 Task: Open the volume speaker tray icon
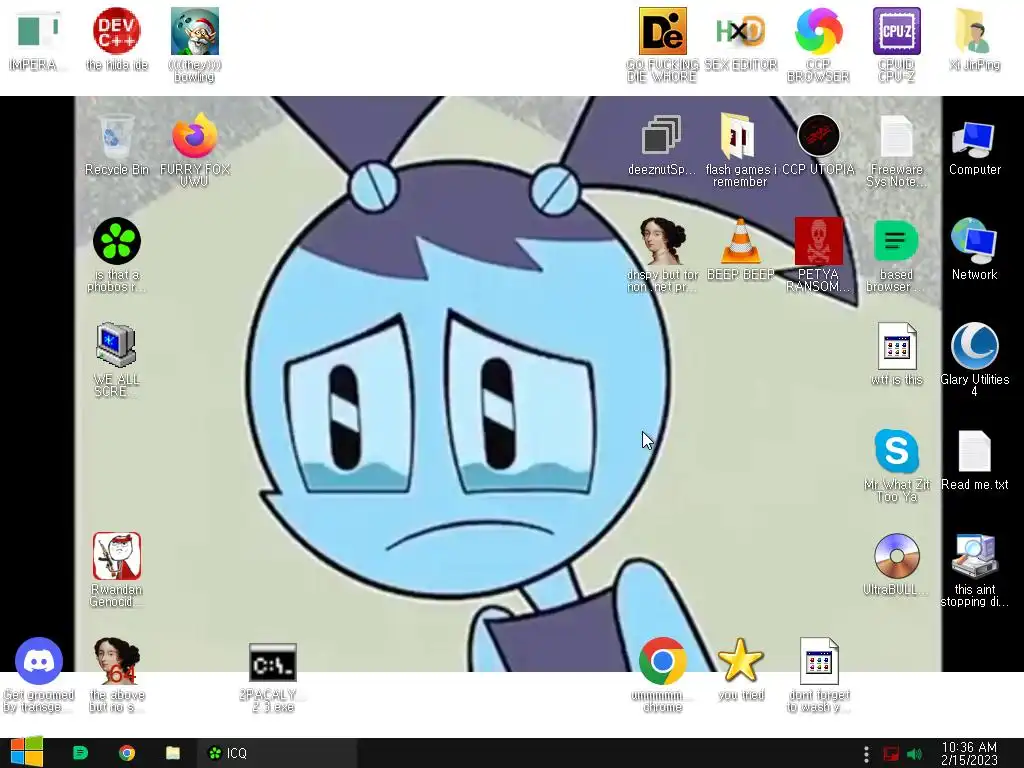[915, 754]
